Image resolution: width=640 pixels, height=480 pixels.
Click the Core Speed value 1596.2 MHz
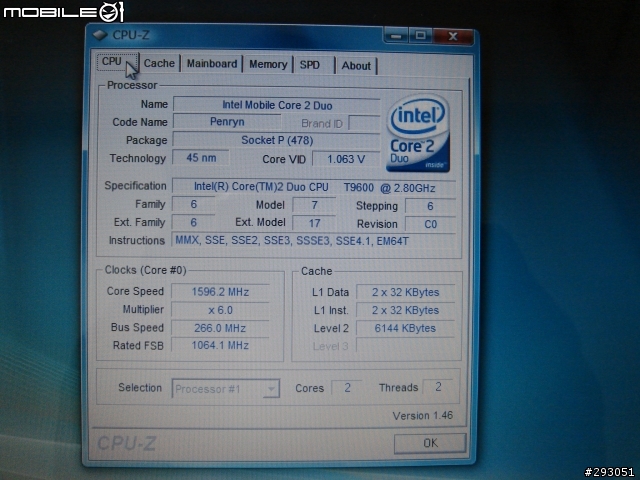220,292
